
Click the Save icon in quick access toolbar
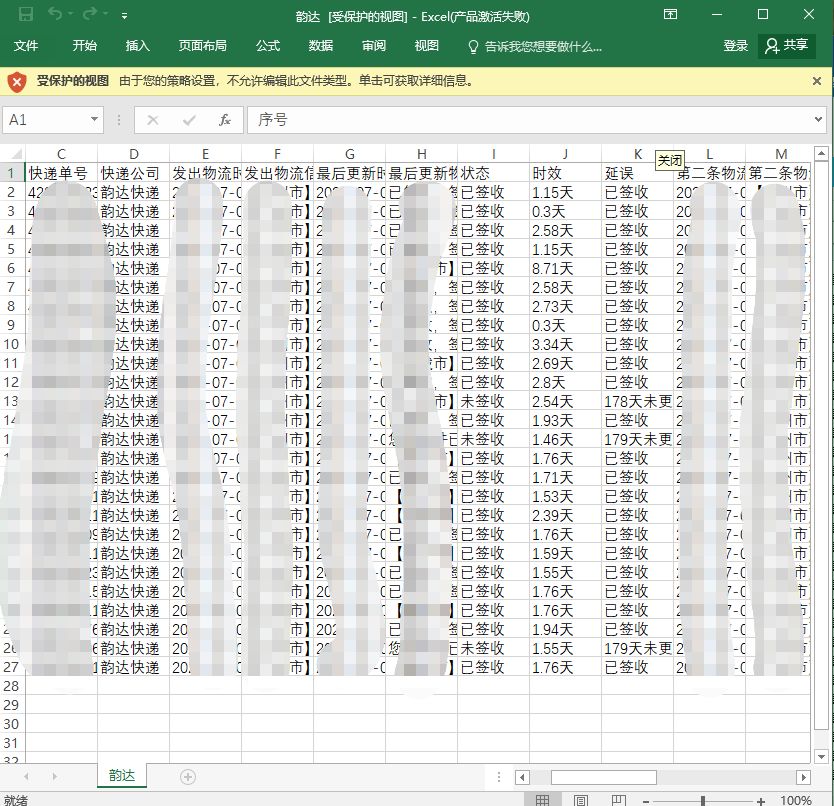tap(26, 14)
